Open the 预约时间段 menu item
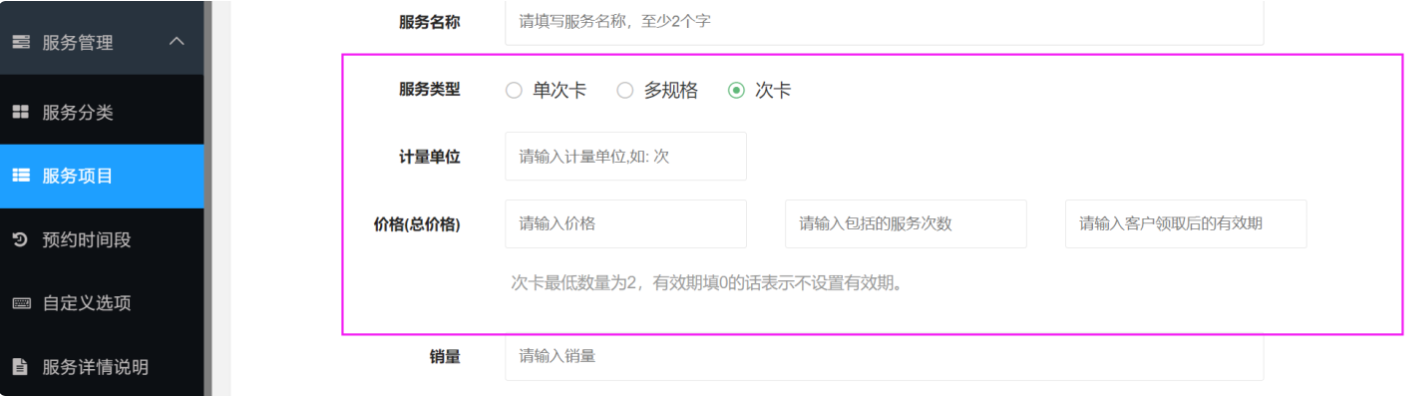Image resolution: width=1414 pixels, height=398 pixels. point(102,240)
